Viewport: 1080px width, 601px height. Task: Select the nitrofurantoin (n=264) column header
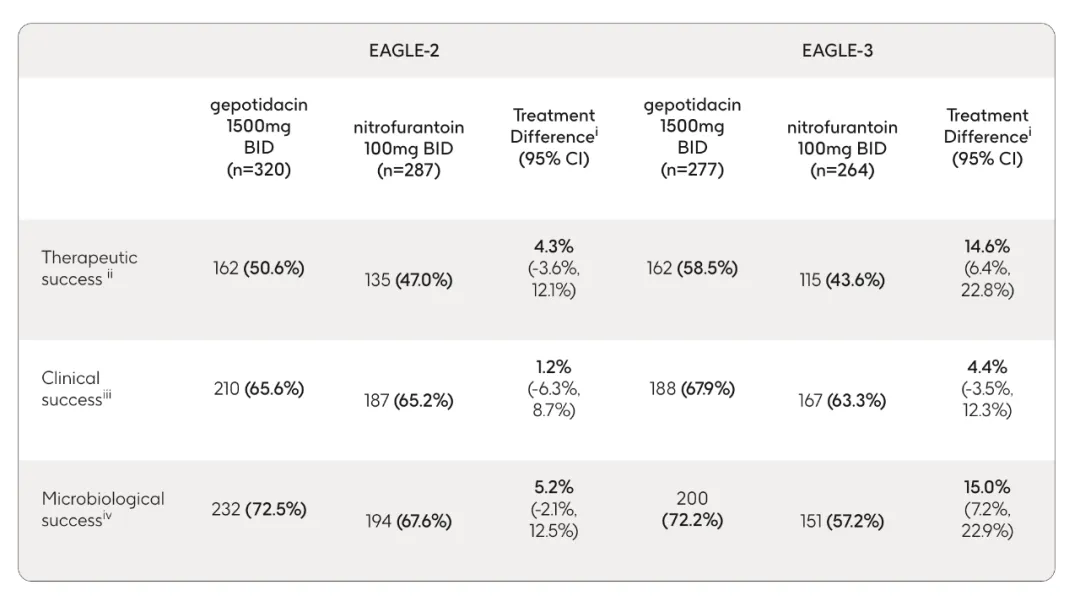tap(842, 148)
